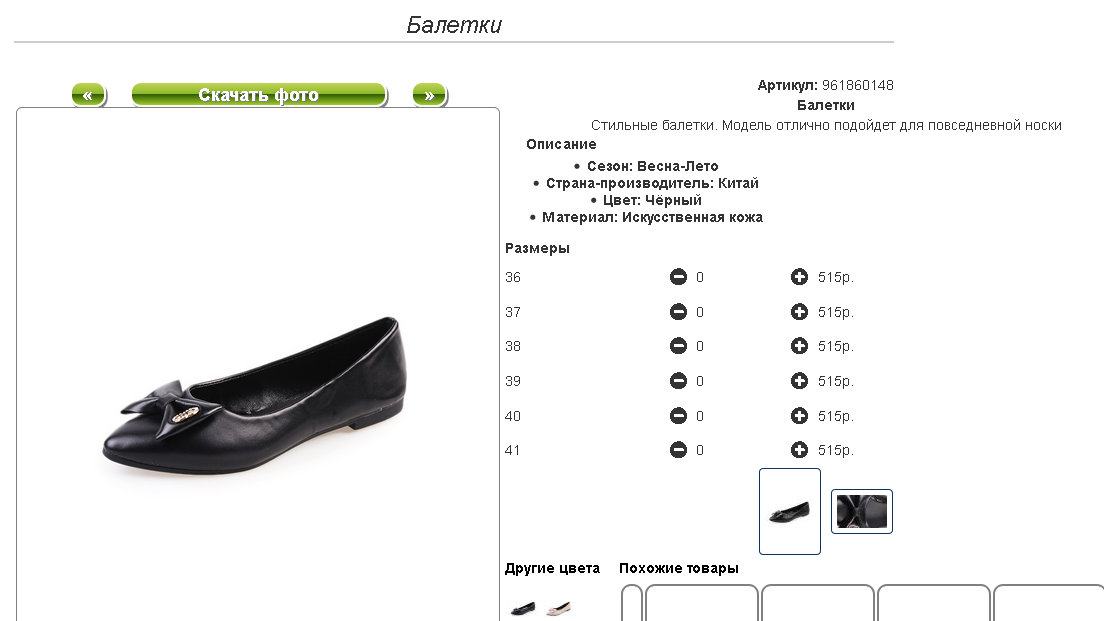Select the second close-up thumbnail
The image size is (1104, 621).
point(861,511)
